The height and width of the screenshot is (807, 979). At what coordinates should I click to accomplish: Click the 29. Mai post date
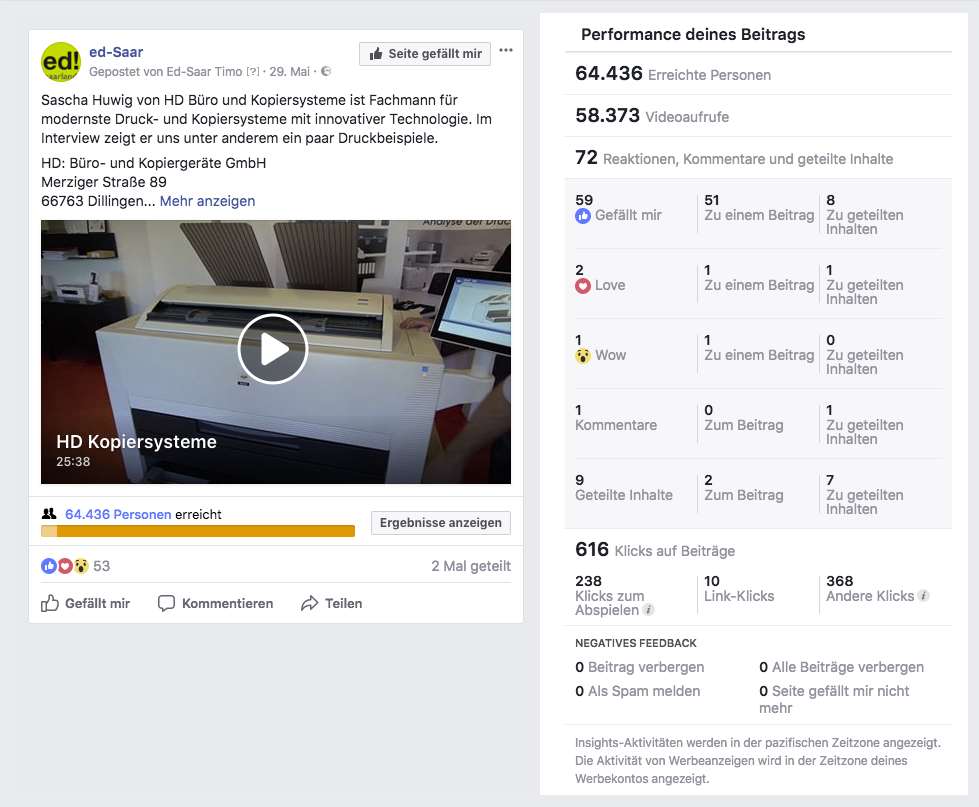tap(290, 72)
